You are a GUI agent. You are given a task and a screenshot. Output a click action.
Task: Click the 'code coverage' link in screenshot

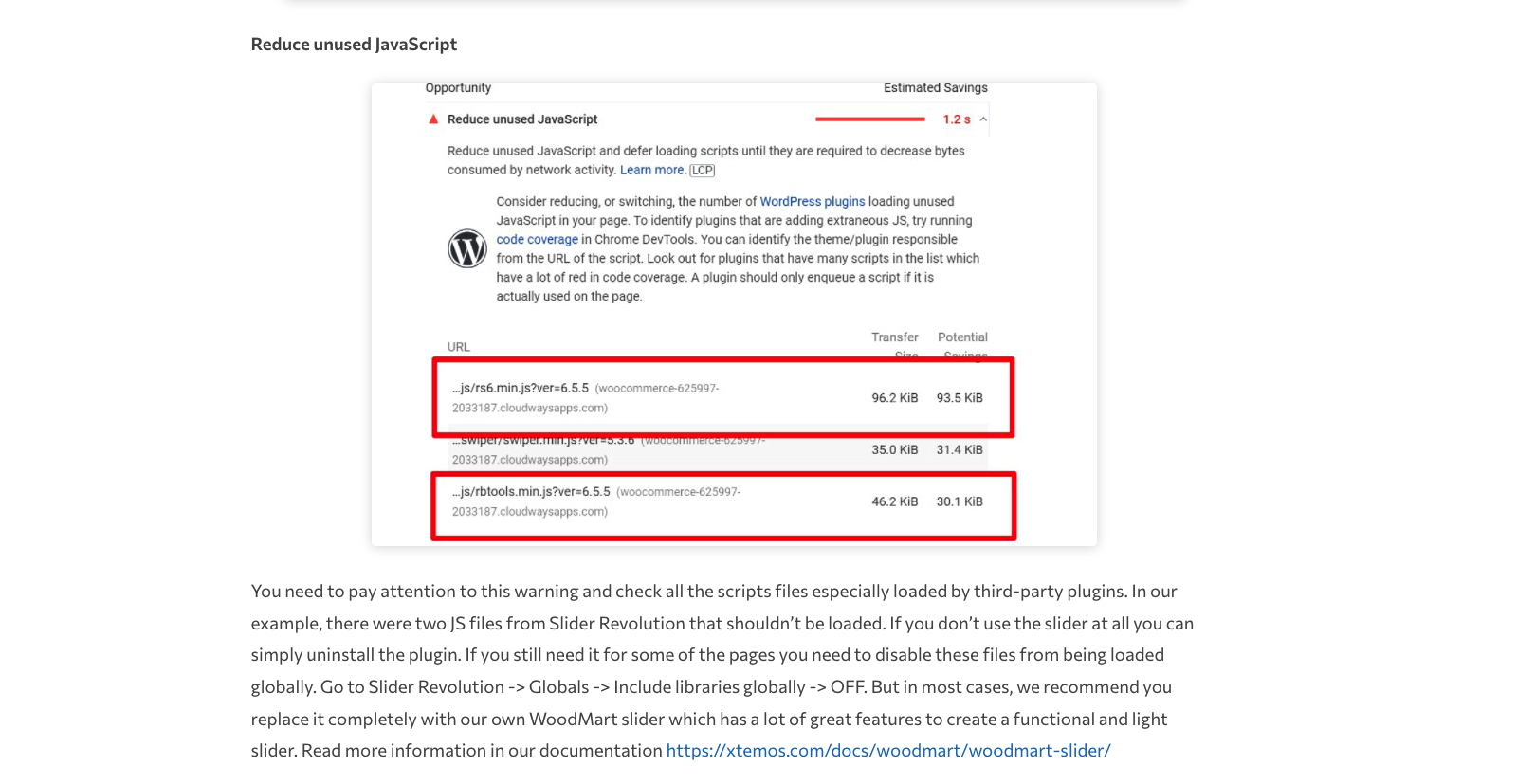(x=537, y=239)
